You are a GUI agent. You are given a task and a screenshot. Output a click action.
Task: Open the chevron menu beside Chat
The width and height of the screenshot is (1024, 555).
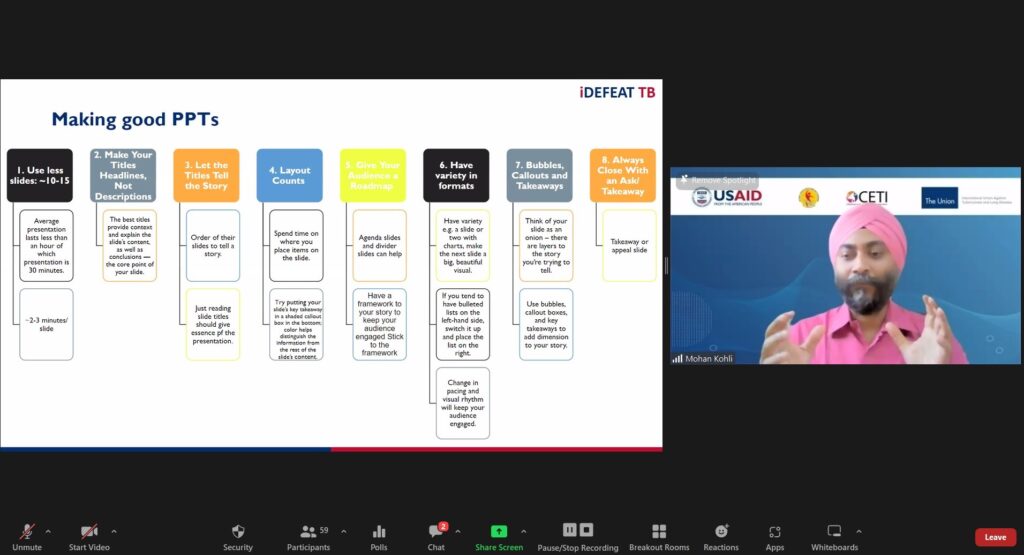[460, 531]
